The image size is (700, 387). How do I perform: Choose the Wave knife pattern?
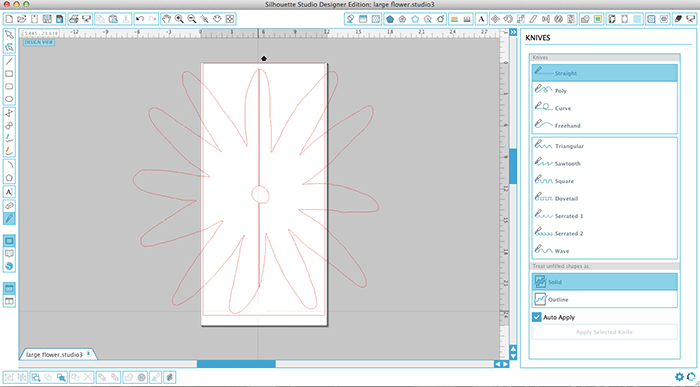(x=604, y=250)
